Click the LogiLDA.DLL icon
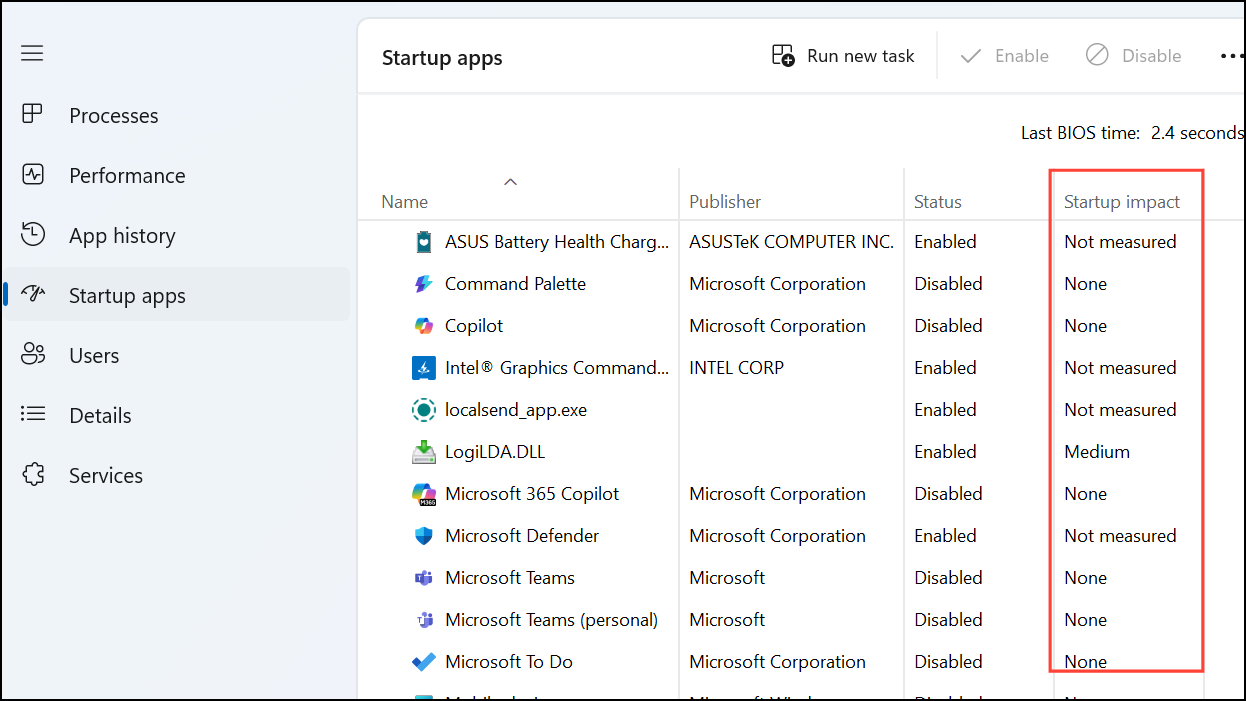The width and height of the screenshot is (1246, 701). click(x=424, y=452)
